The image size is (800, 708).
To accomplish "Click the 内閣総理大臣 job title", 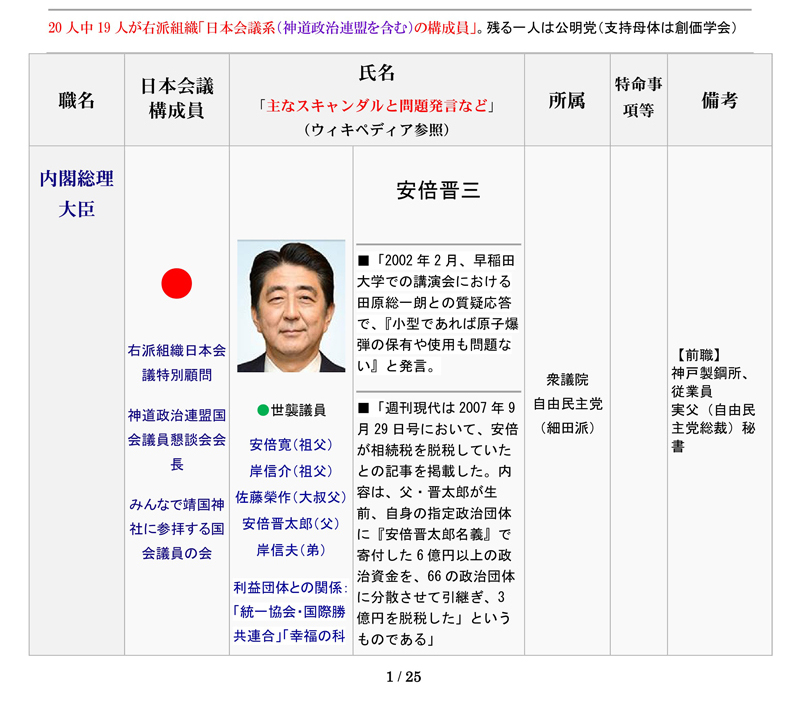I will point(77,194).
